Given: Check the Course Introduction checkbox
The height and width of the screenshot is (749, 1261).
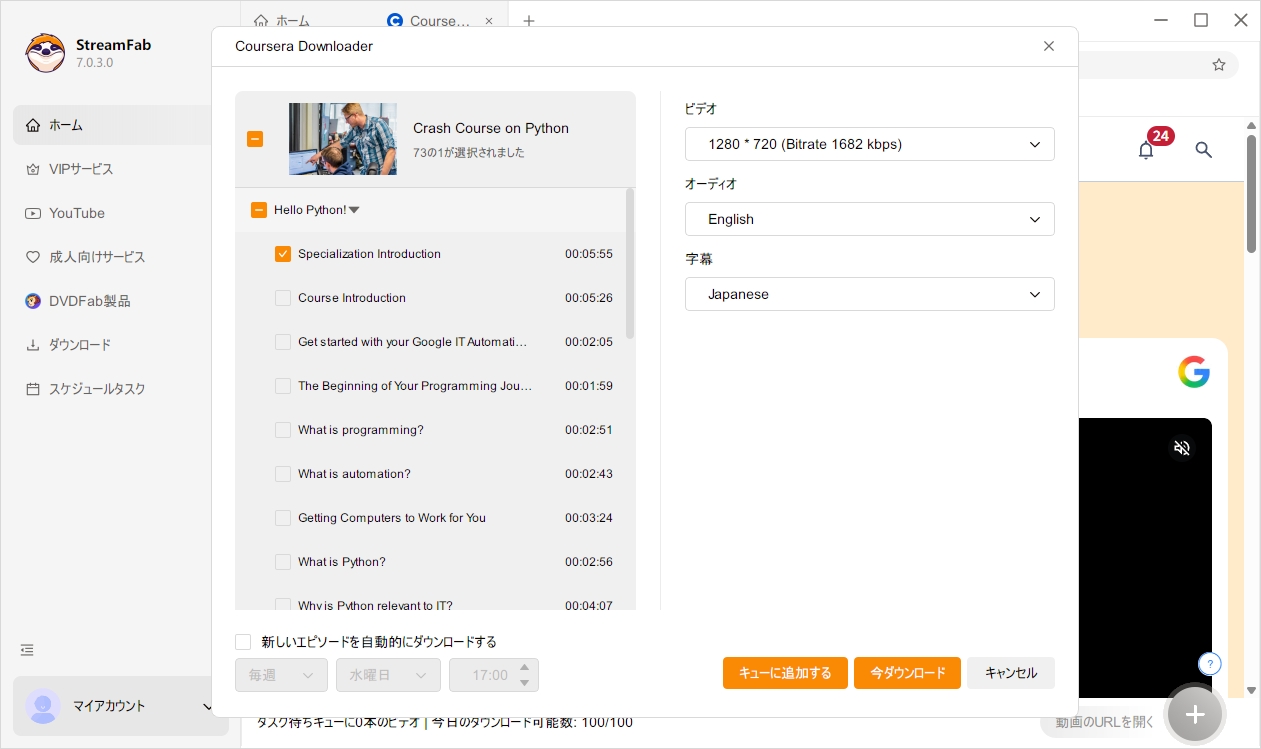Looking at the screenshot, I should click(x=283, y=298).
